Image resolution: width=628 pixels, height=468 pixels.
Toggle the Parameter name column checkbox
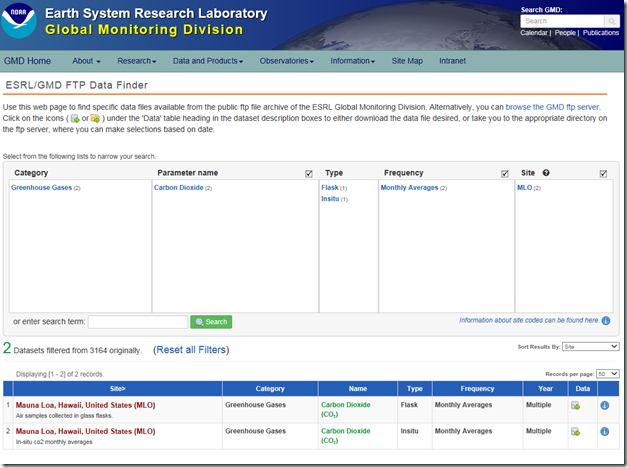coord(308,173)
